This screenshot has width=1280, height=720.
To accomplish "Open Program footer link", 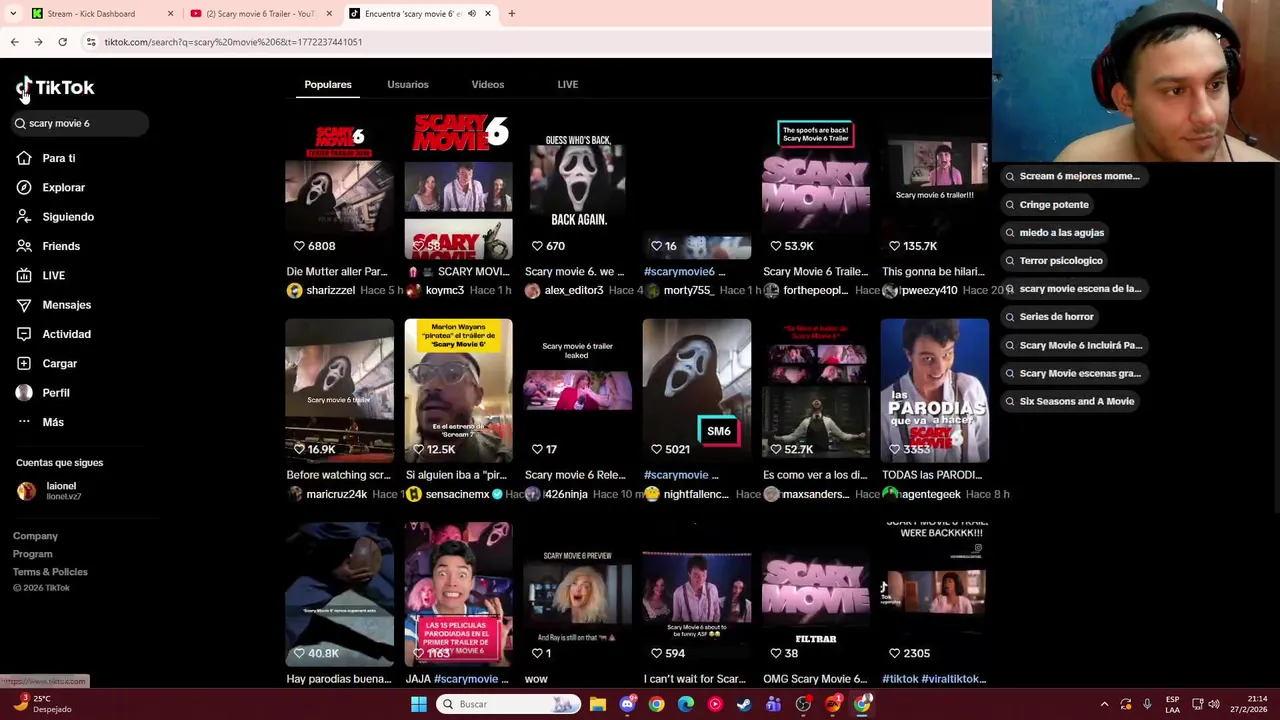I will click(x=33, y=554).
